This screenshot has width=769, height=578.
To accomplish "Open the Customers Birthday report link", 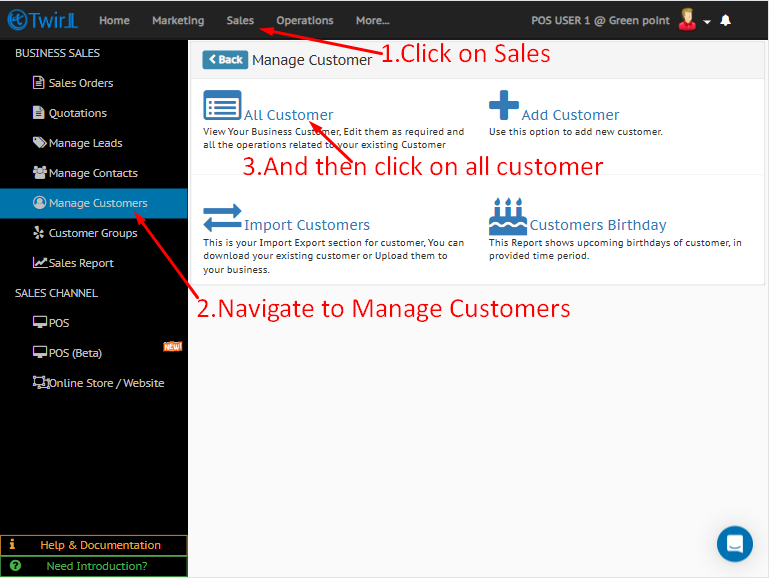I will click(x=597, y=225).
